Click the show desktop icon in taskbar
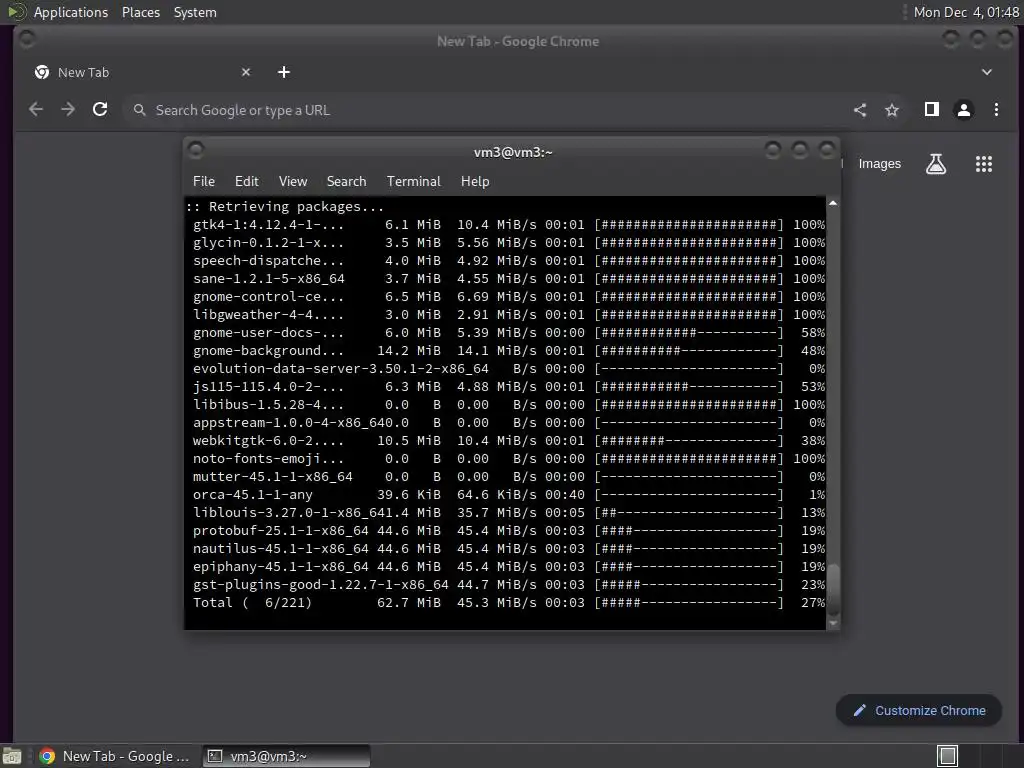This screenshot has width=1024, height=768. [12, 756]
